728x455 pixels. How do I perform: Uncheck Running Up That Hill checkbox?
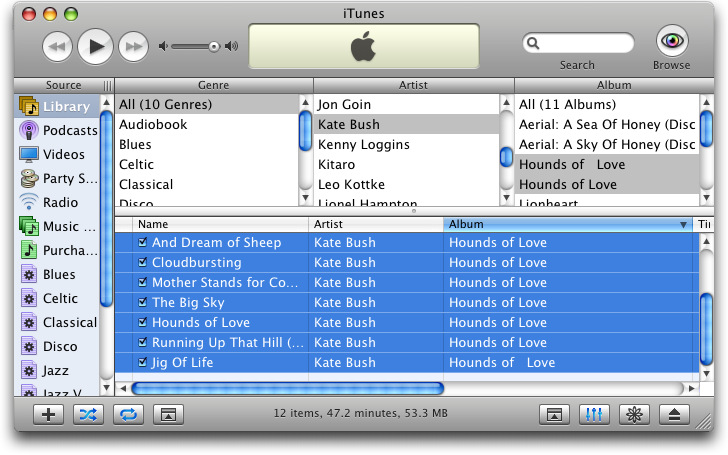point(143,342)
